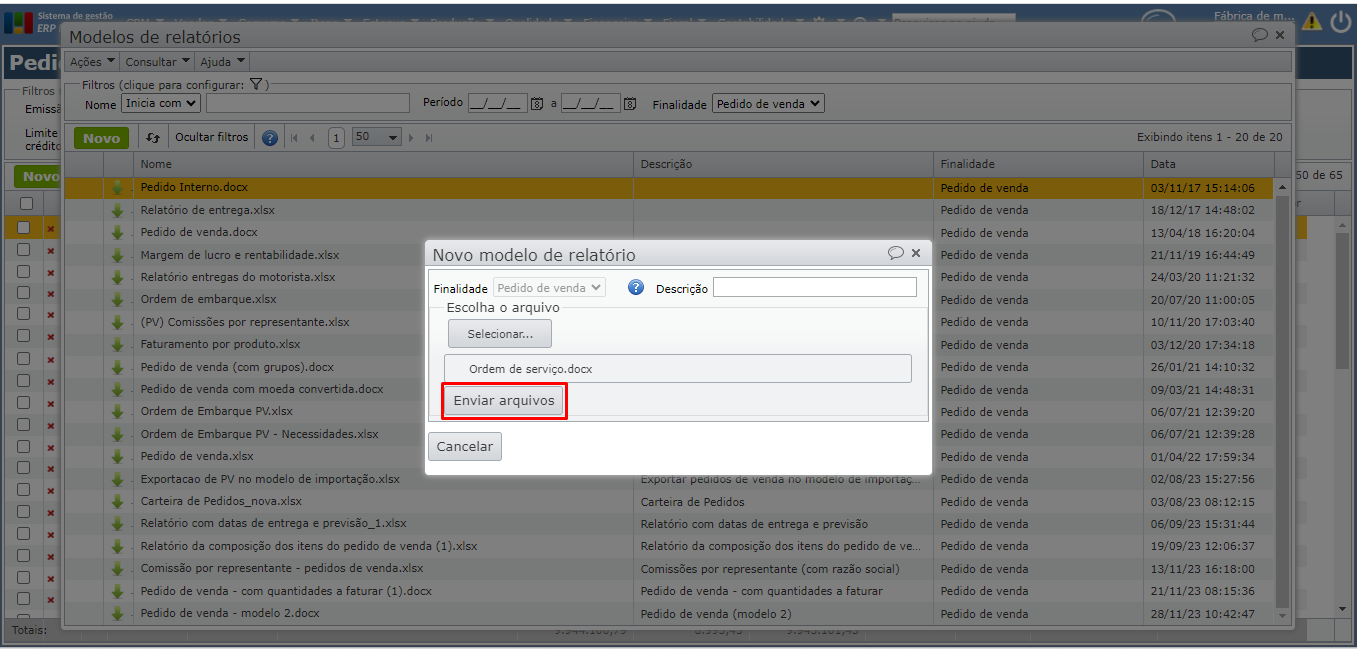The width and height of the screenshot is (1357, 649).
Task: Select row 'Exportacao de PV no modelo de importação.xlsx'
Action: 669,479
